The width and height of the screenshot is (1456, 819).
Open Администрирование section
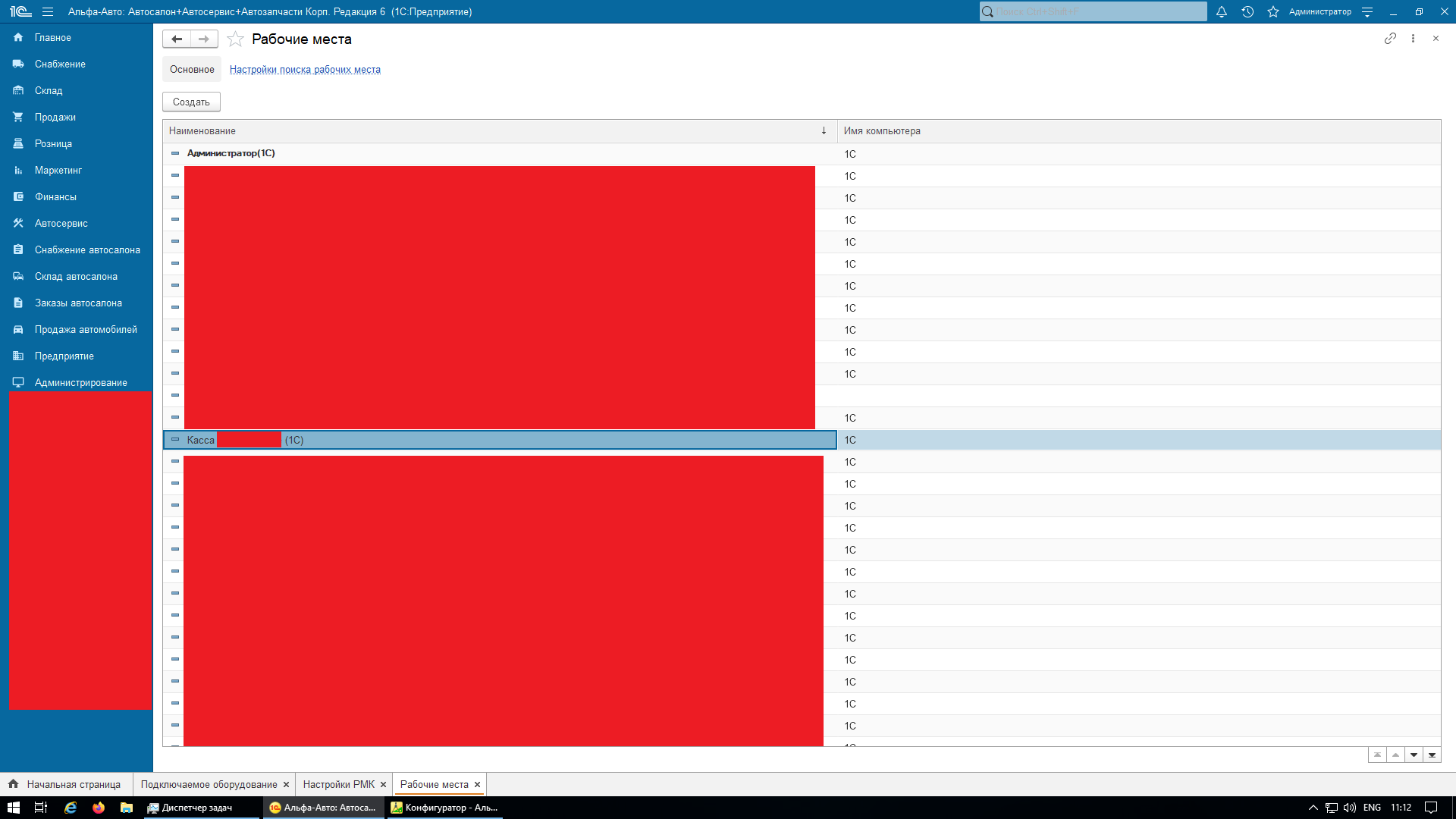click(81, 382)
